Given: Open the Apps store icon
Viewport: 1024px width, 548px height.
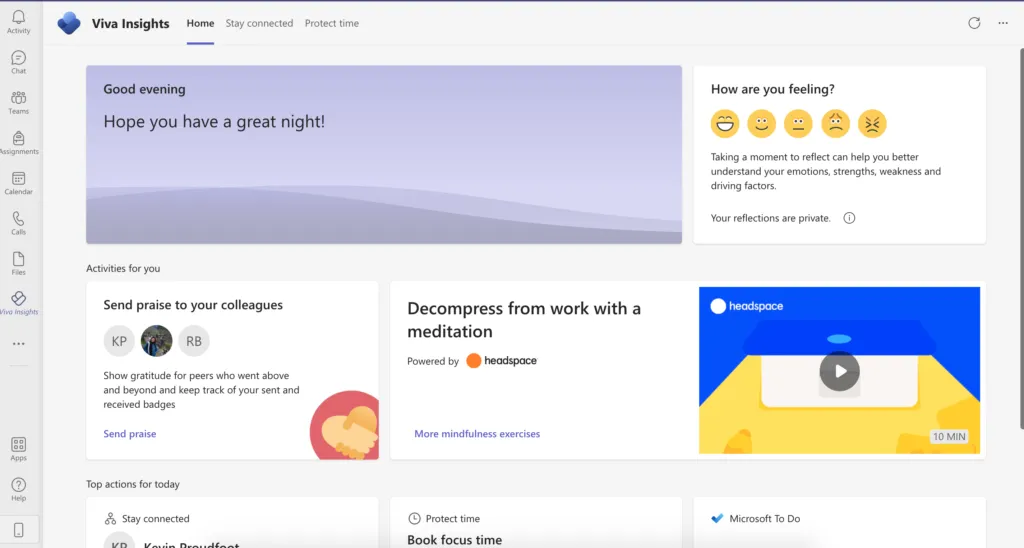Looking at the screenshot, I should [x=18, y=449].
